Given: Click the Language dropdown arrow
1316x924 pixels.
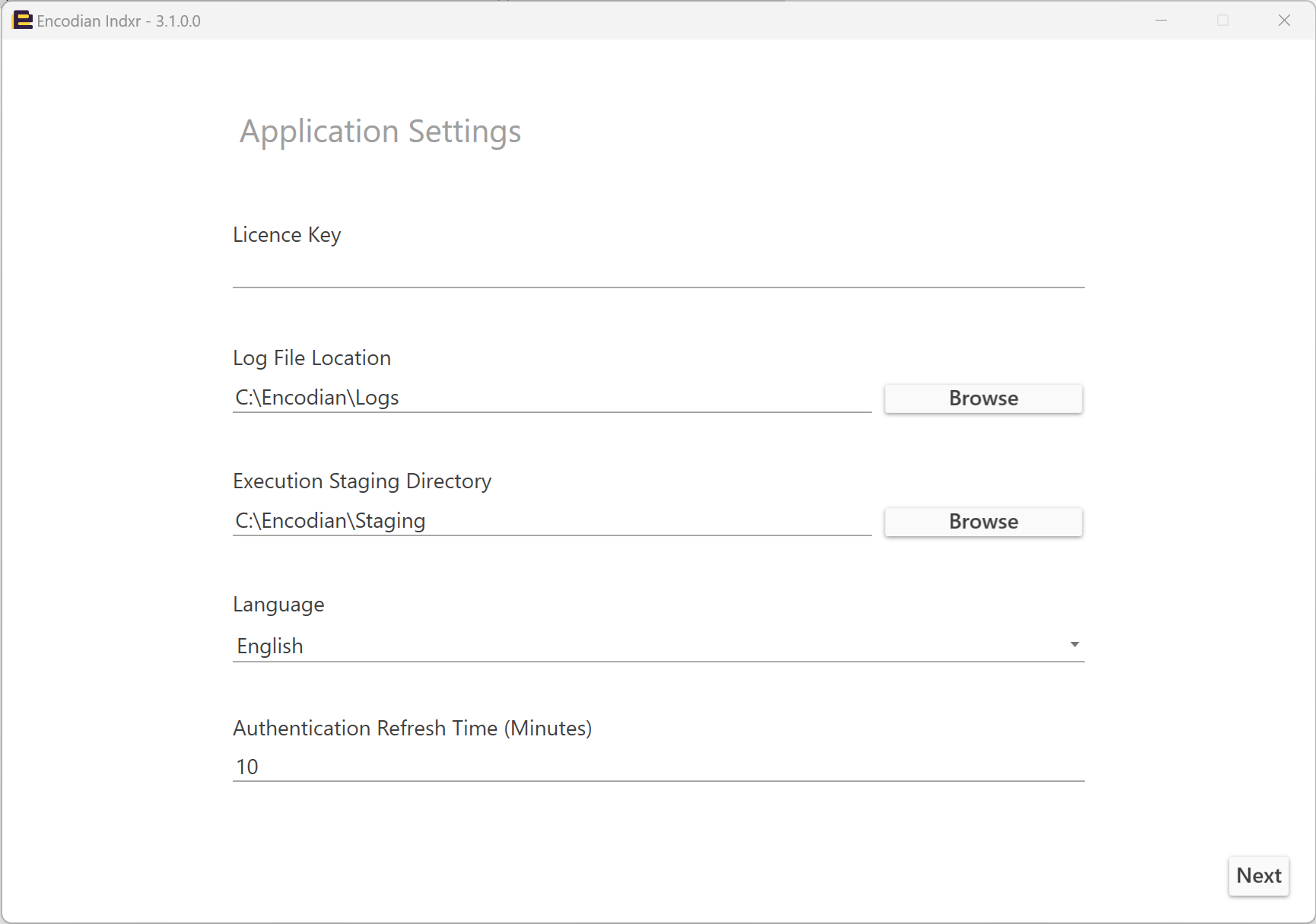Looking at the screenshot, I should pyautogui.click(x=1074, y=645).
